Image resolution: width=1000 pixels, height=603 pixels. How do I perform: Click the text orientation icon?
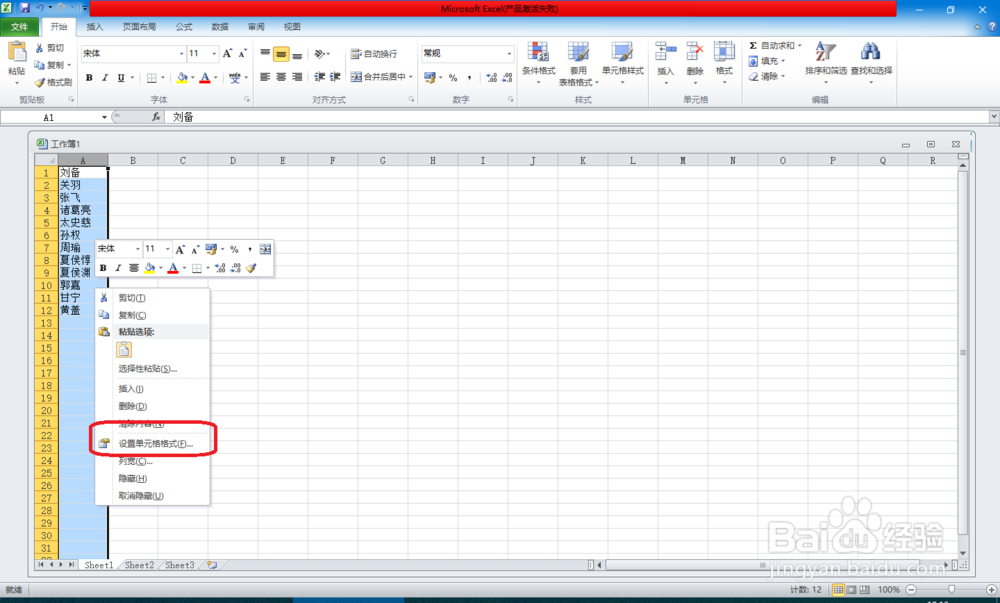(x=320, y=54)
